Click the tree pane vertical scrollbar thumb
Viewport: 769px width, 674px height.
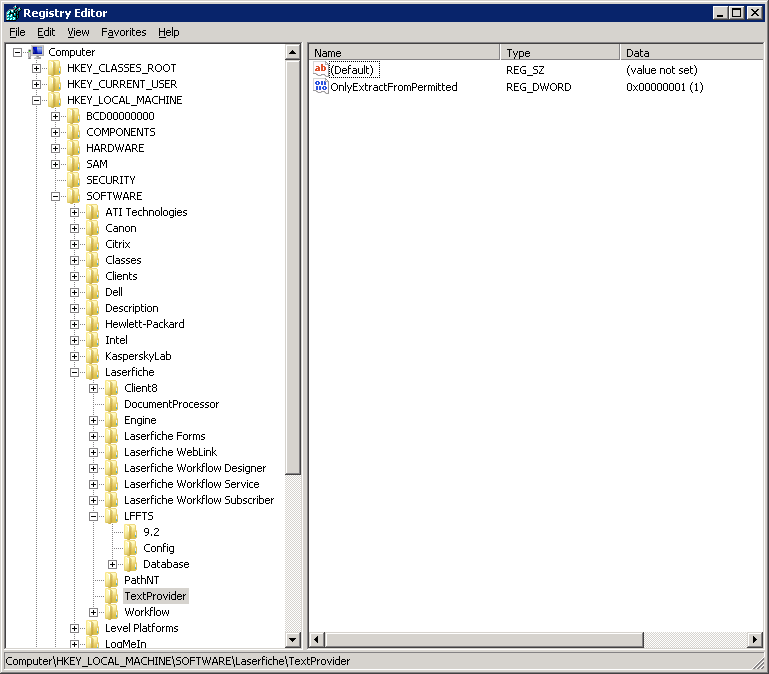[293, 267]
